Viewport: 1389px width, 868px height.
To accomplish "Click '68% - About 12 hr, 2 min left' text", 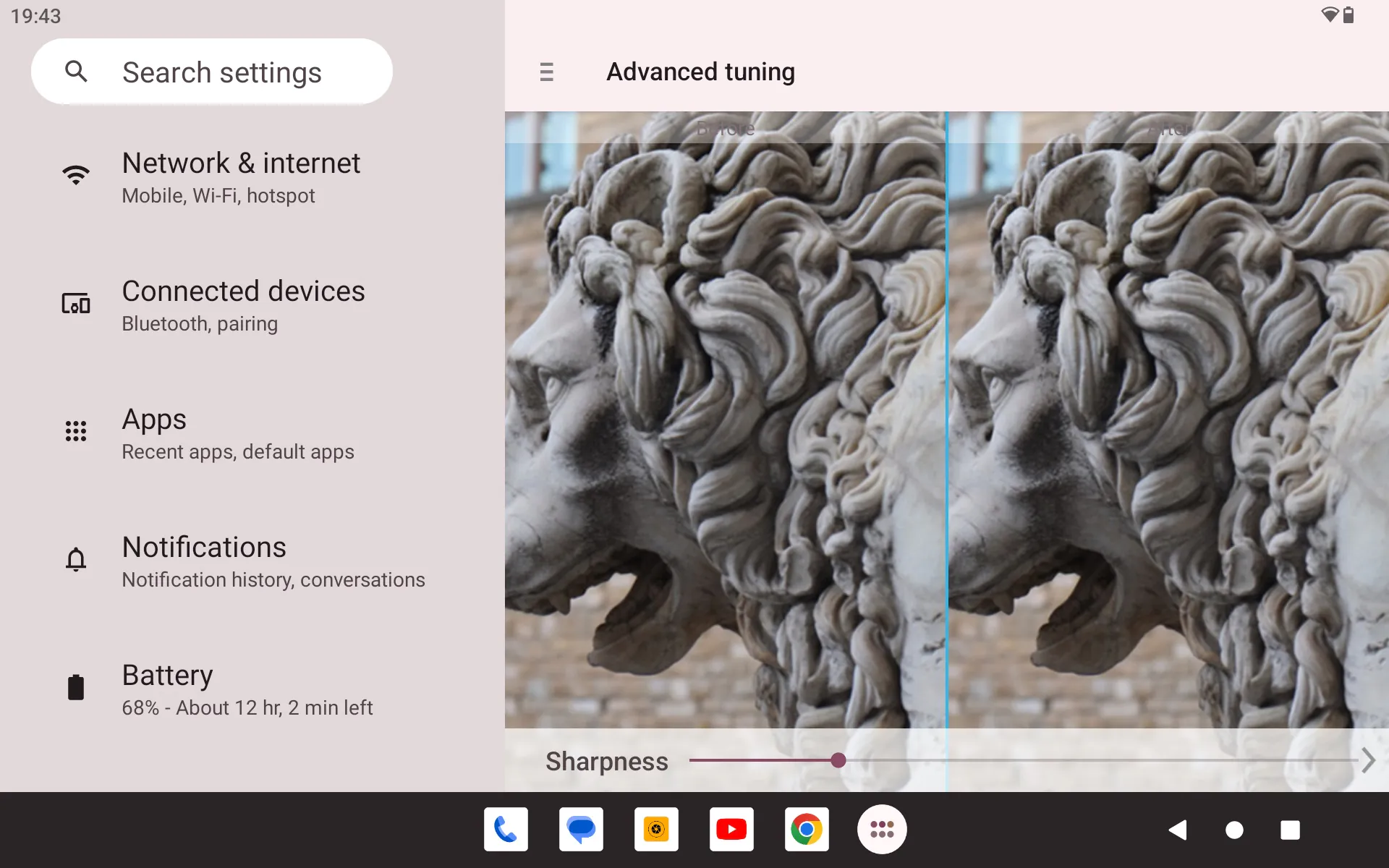I will [247, 708].
